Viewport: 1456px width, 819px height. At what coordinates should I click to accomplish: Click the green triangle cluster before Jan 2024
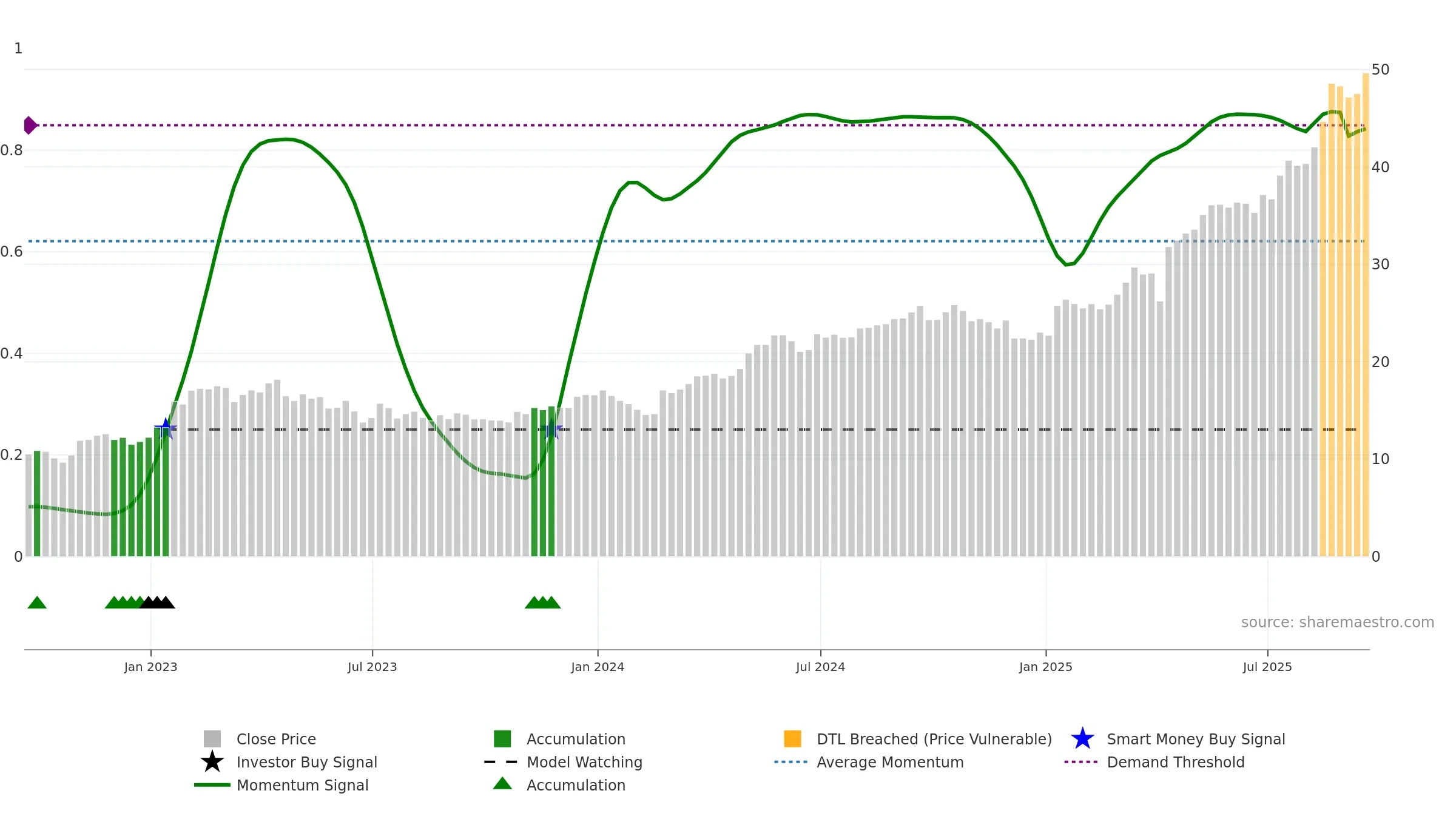(542, 602)
